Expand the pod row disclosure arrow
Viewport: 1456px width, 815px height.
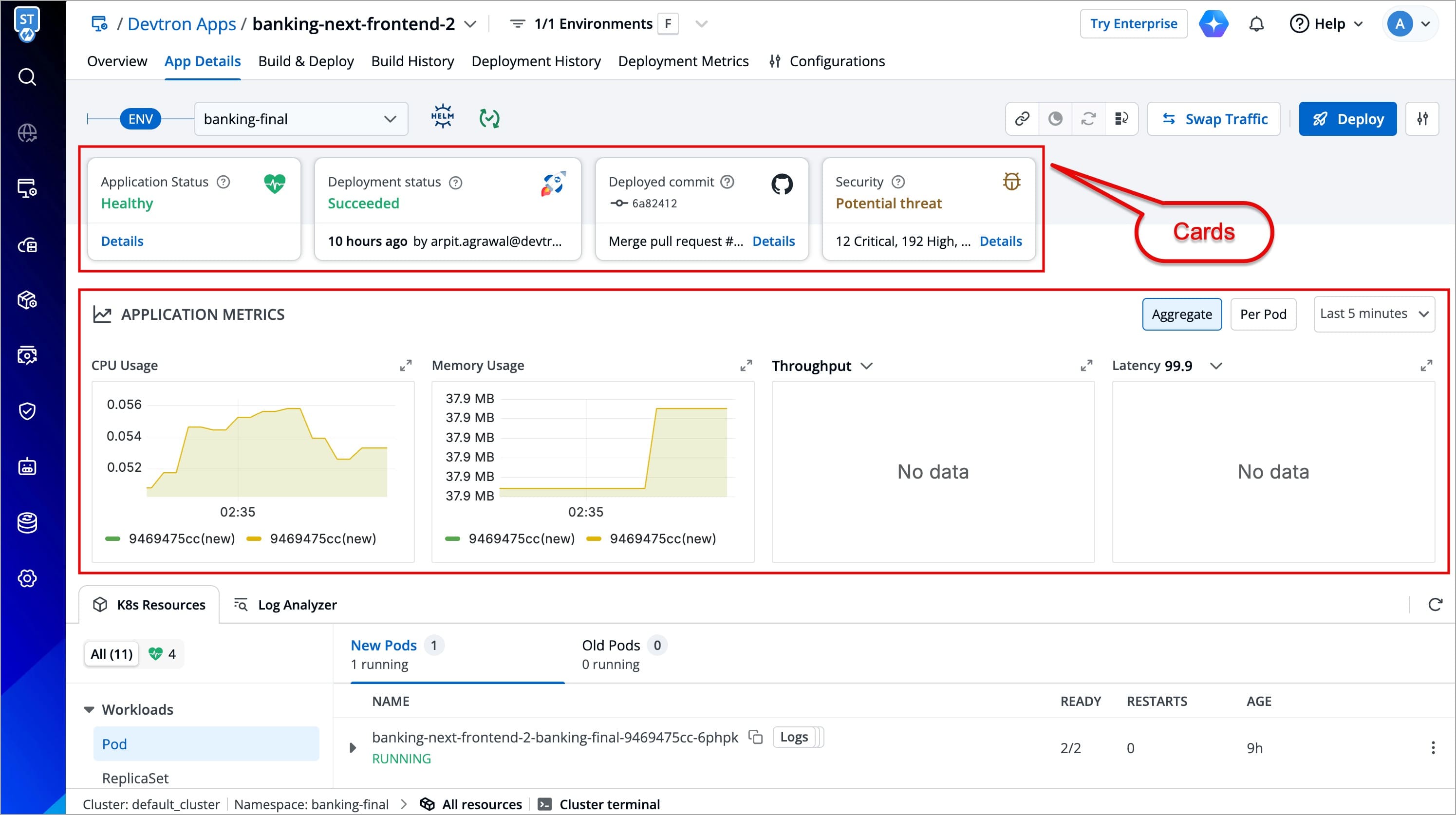click(353, 748)
